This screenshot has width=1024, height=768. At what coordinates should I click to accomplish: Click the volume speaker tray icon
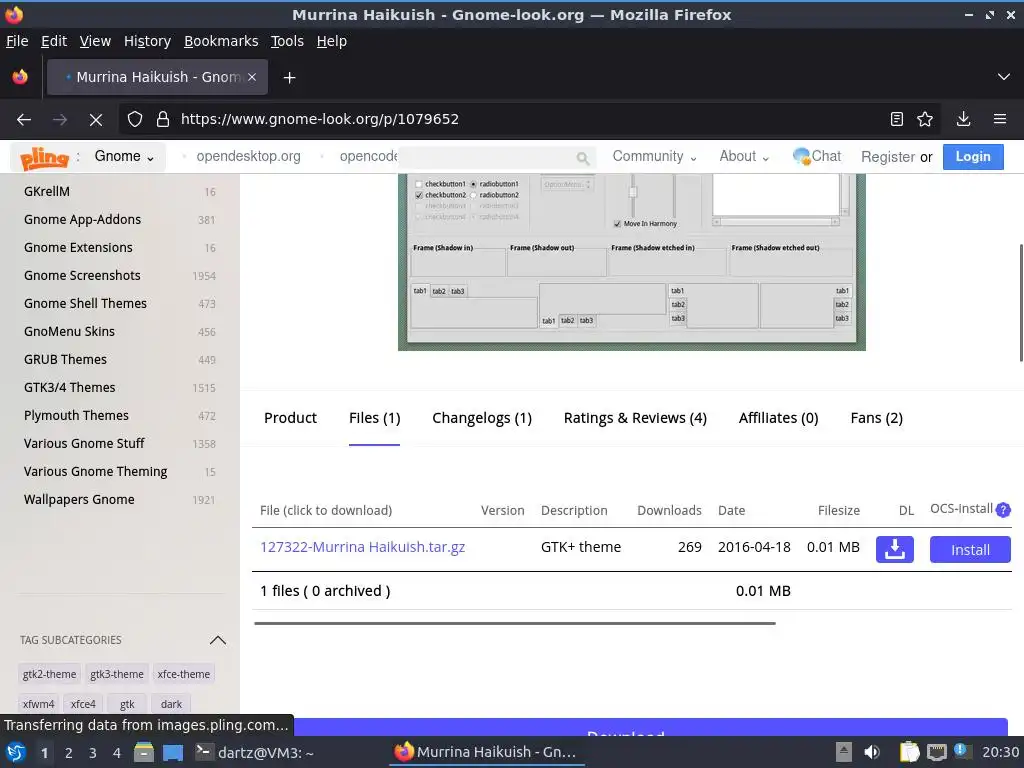[872, 752]
